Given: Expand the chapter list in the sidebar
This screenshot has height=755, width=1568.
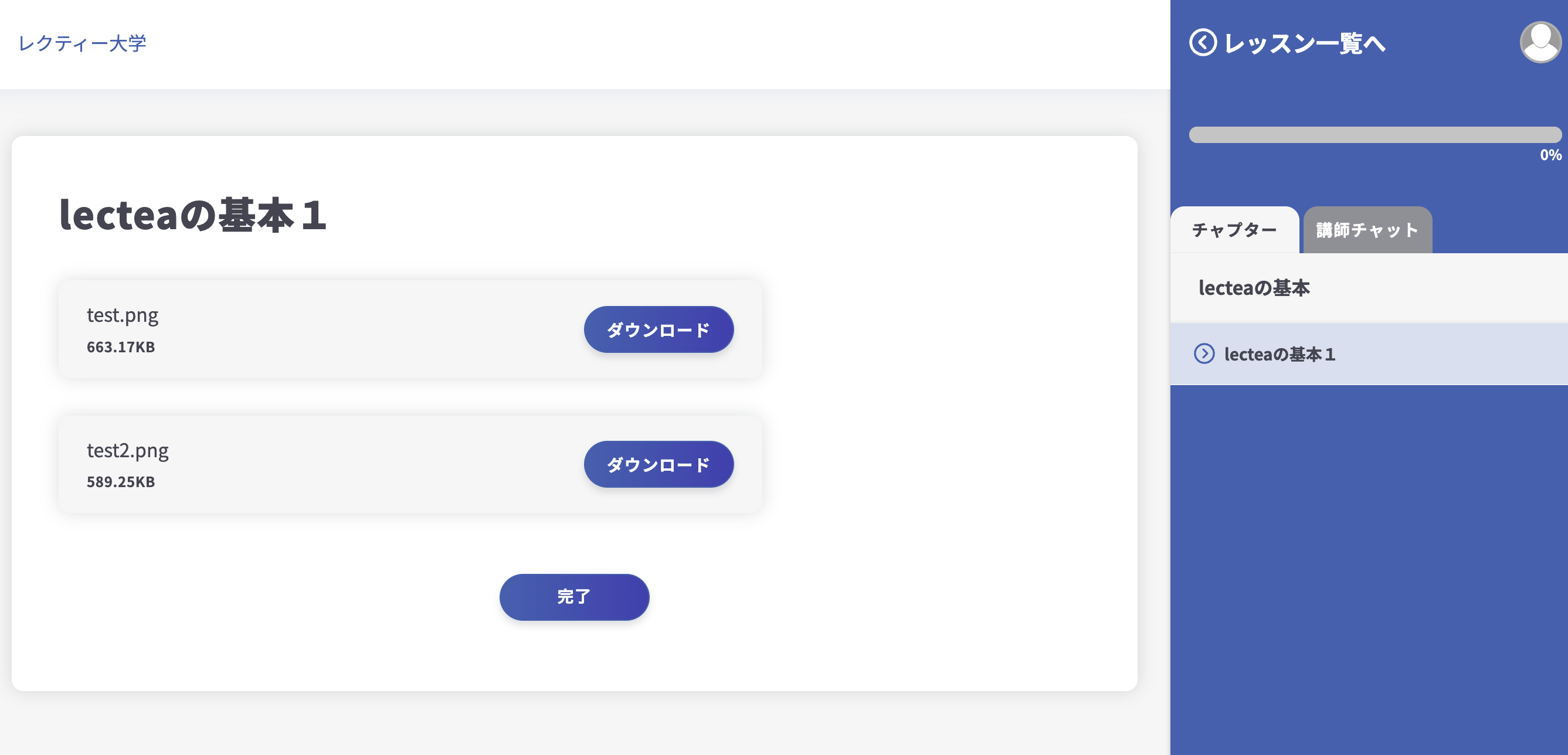Looking at the screenshot, I should pos(1254,288).
